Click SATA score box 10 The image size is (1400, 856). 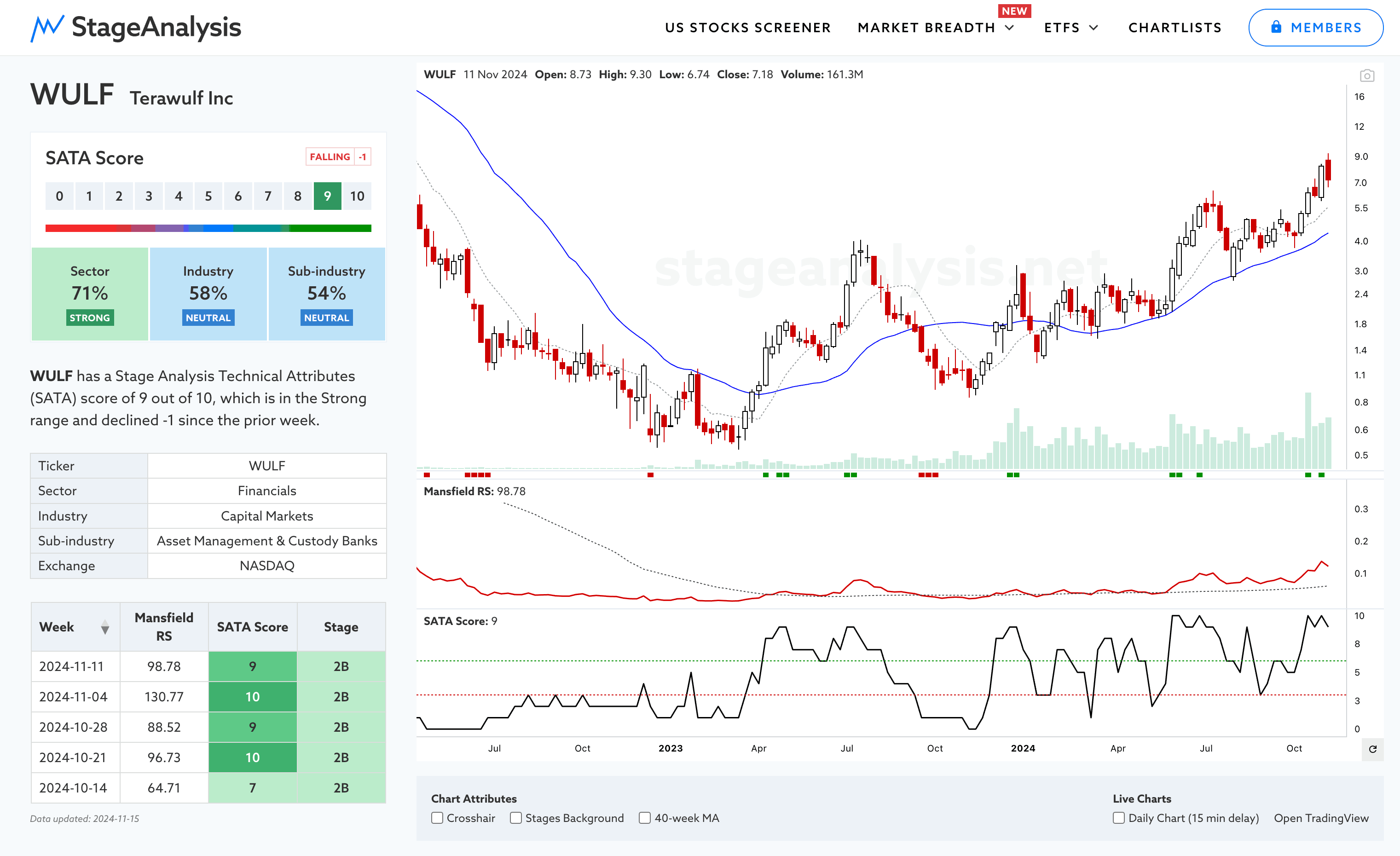pyautogui.click(x=358, y=197)
